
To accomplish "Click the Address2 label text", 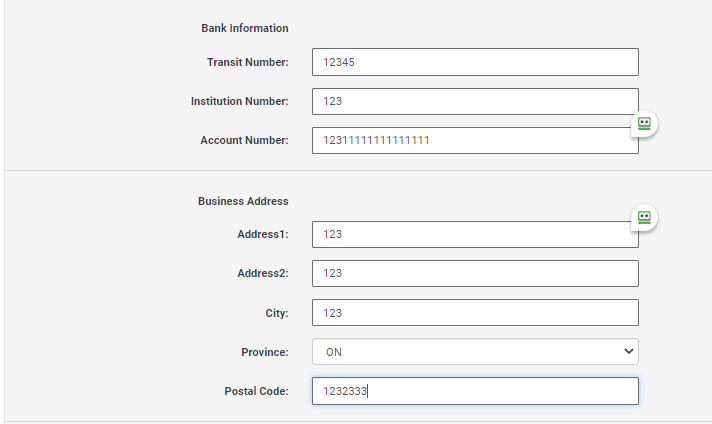I will pyautogui.click(x=262, y=273).
